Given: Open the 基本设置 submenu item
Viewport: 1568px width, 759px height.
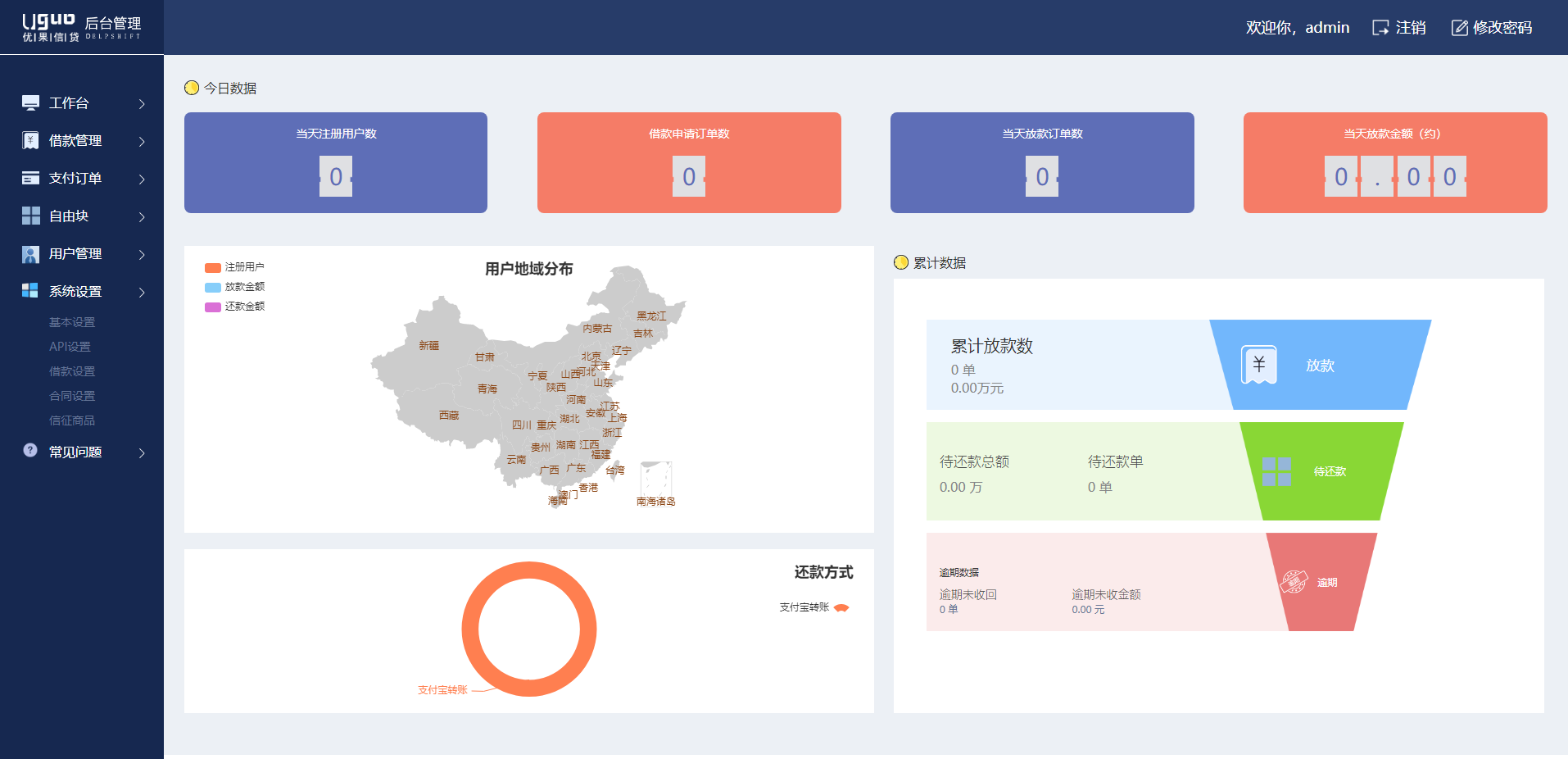Looking at the screenshot, I should pyautogui.click(x=72, y=322).
